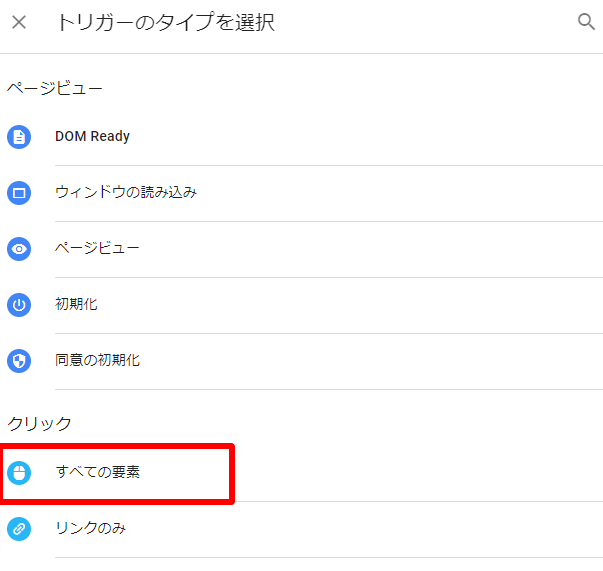Pick the 同意の初期化 trigger
This screenshot has width=603, height=571.
[97, 360]
